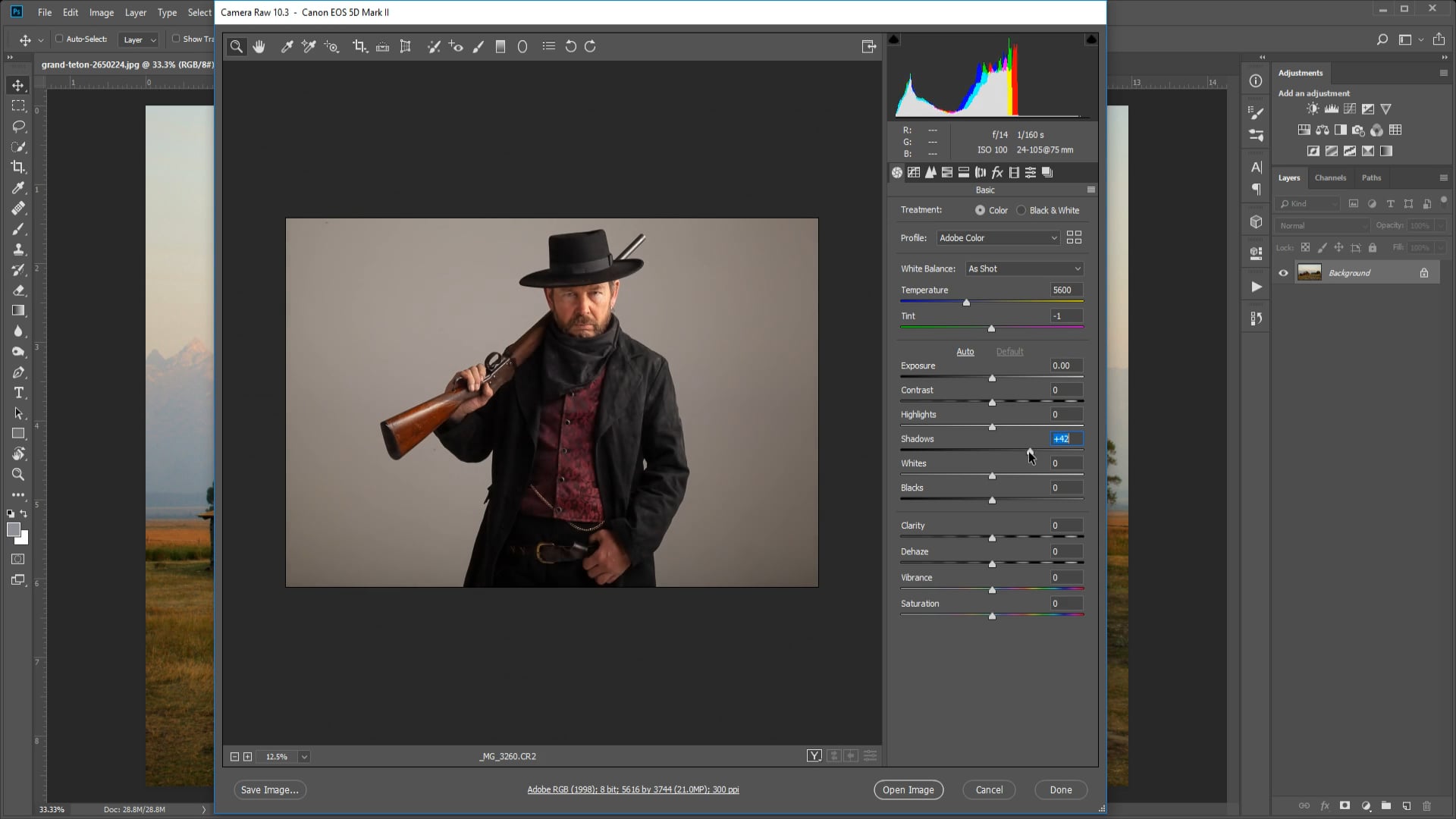Viewport: 1456px width, 819px height.
Task: Rotate the image counterclockwise
Action: (x=571, y=46)
